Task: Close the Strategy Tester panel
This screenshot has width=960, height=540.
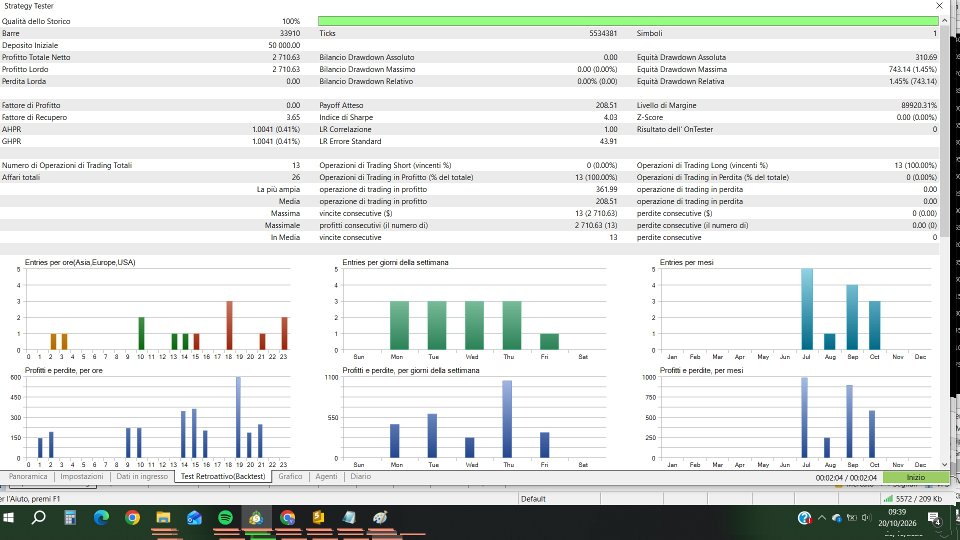Action: 939,6
